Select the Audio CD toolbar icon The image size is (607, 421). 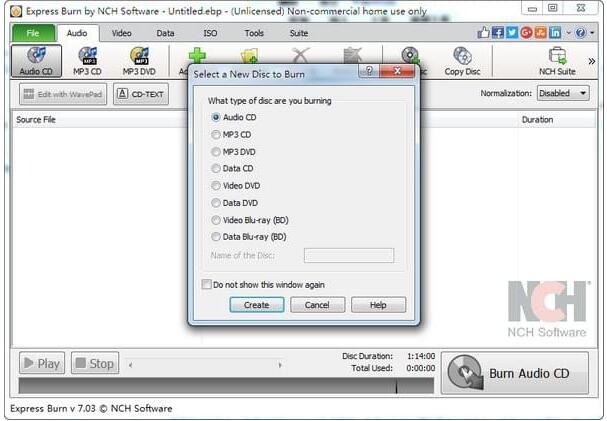click(36, 61)
